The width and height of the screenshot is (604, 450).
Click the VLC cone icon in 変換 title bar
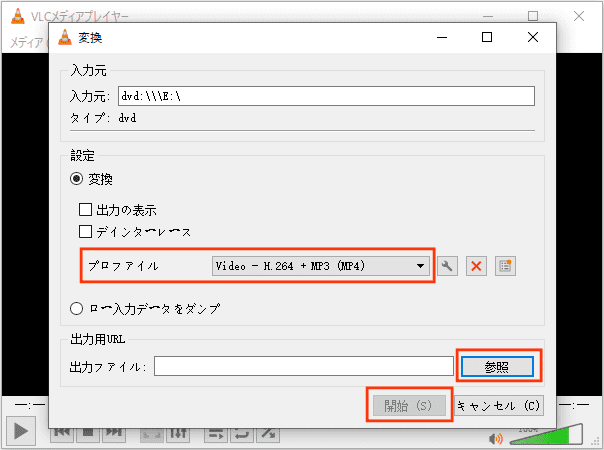click(65, 37)
